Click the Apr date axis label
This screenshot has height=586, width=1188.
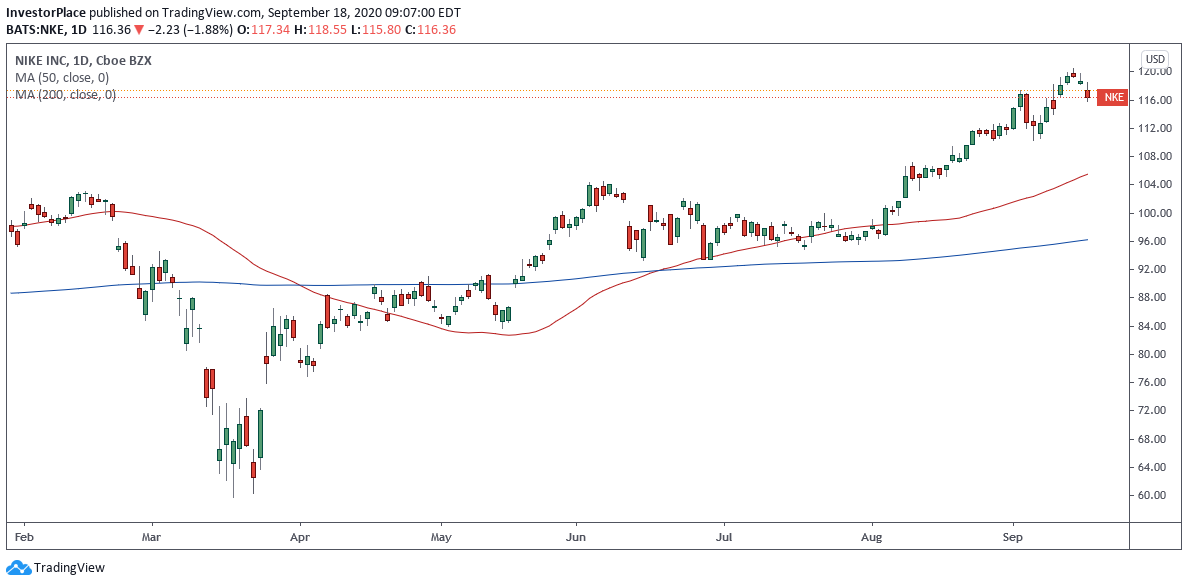point(301,536)
